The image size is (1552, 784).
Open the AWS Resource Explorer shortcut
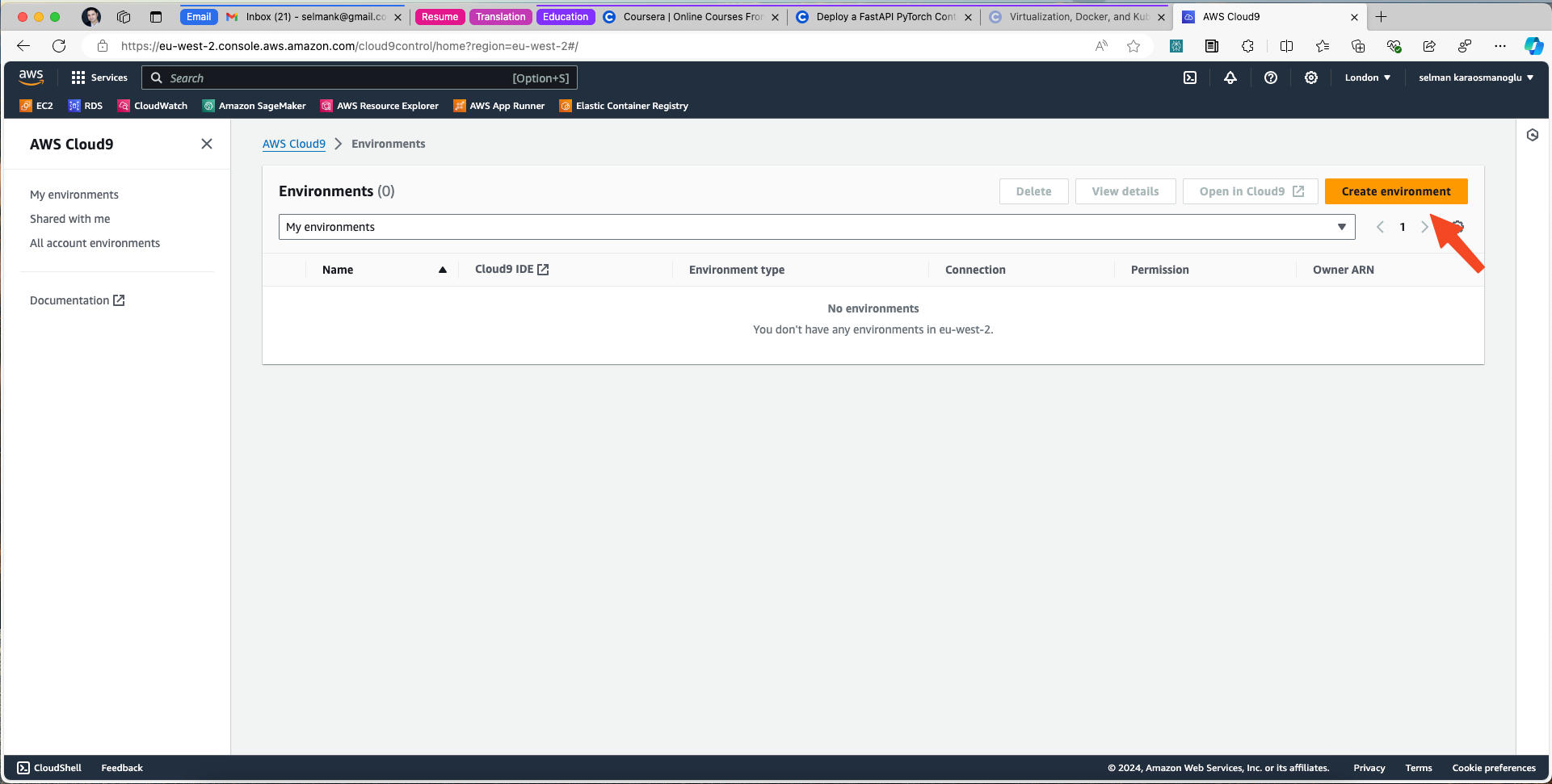[x=379, y=106]
